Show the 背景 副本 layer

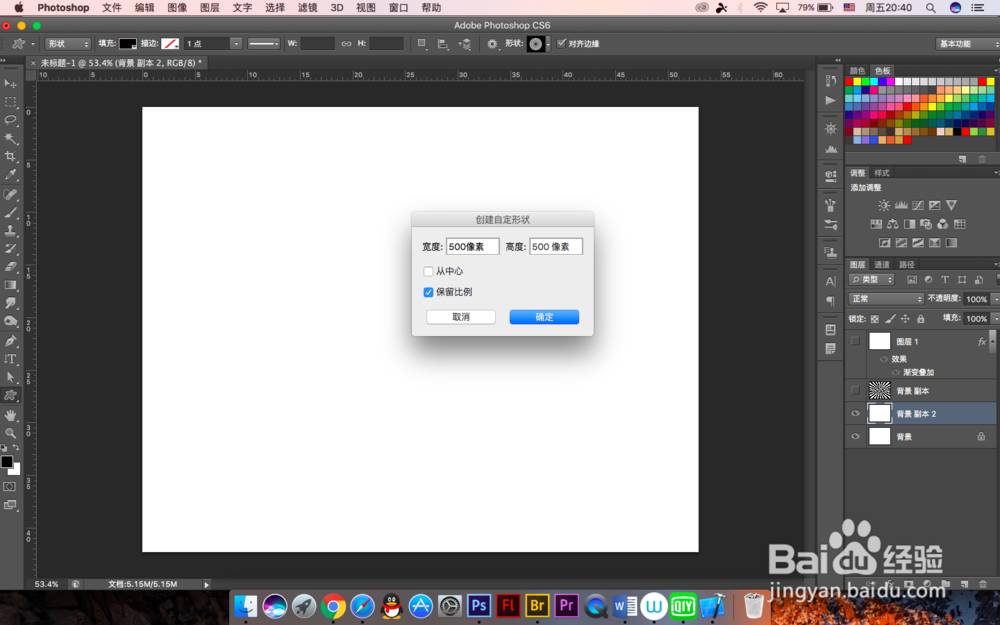[855, 390]
